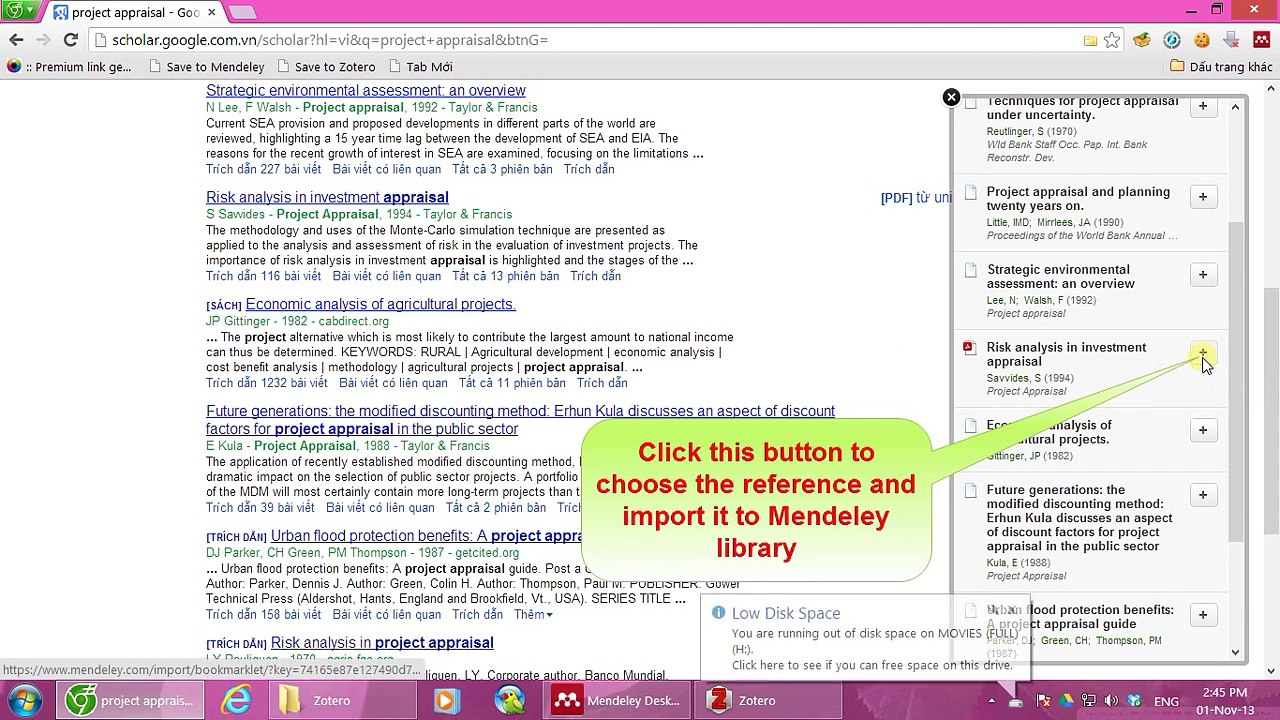The height and width of the screenshot is (720, 1280).
Task: Open 'Economic analysis of agricultural projects' result
Action: tap(381, 304)
